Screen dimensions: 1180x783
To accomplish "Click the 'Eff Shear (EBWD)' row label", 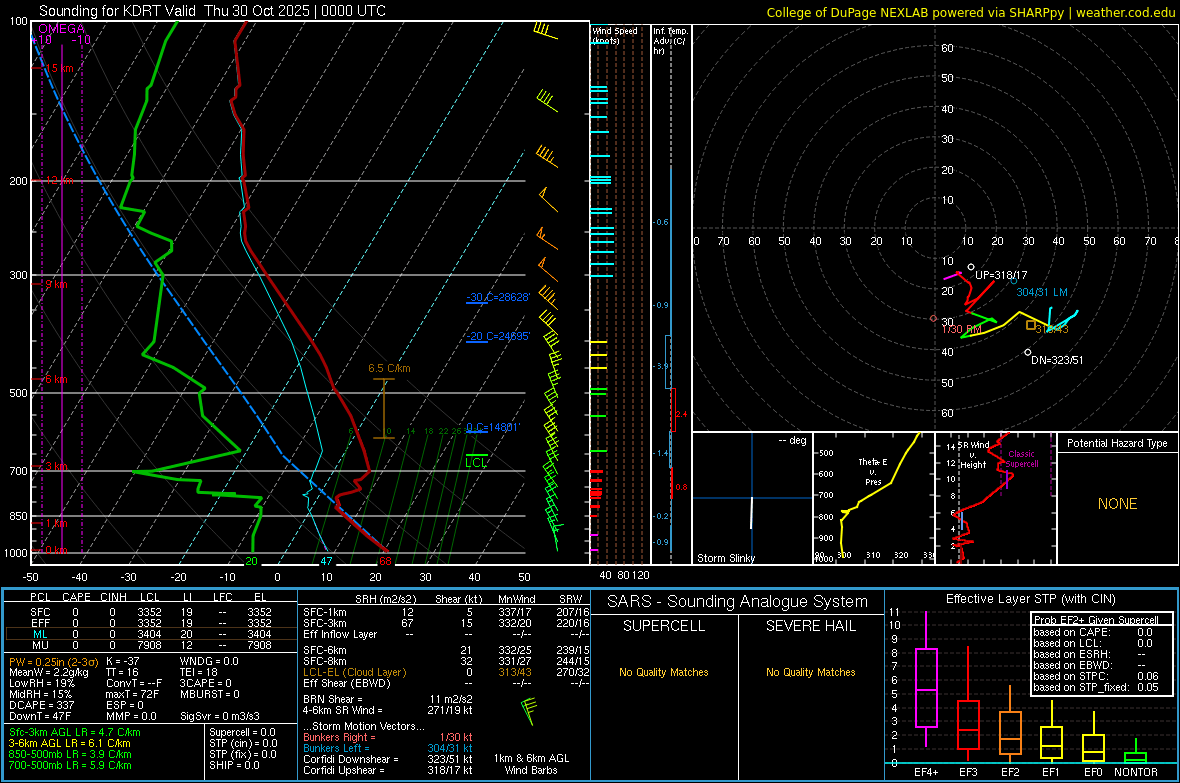I will click(x=347, y=684).
